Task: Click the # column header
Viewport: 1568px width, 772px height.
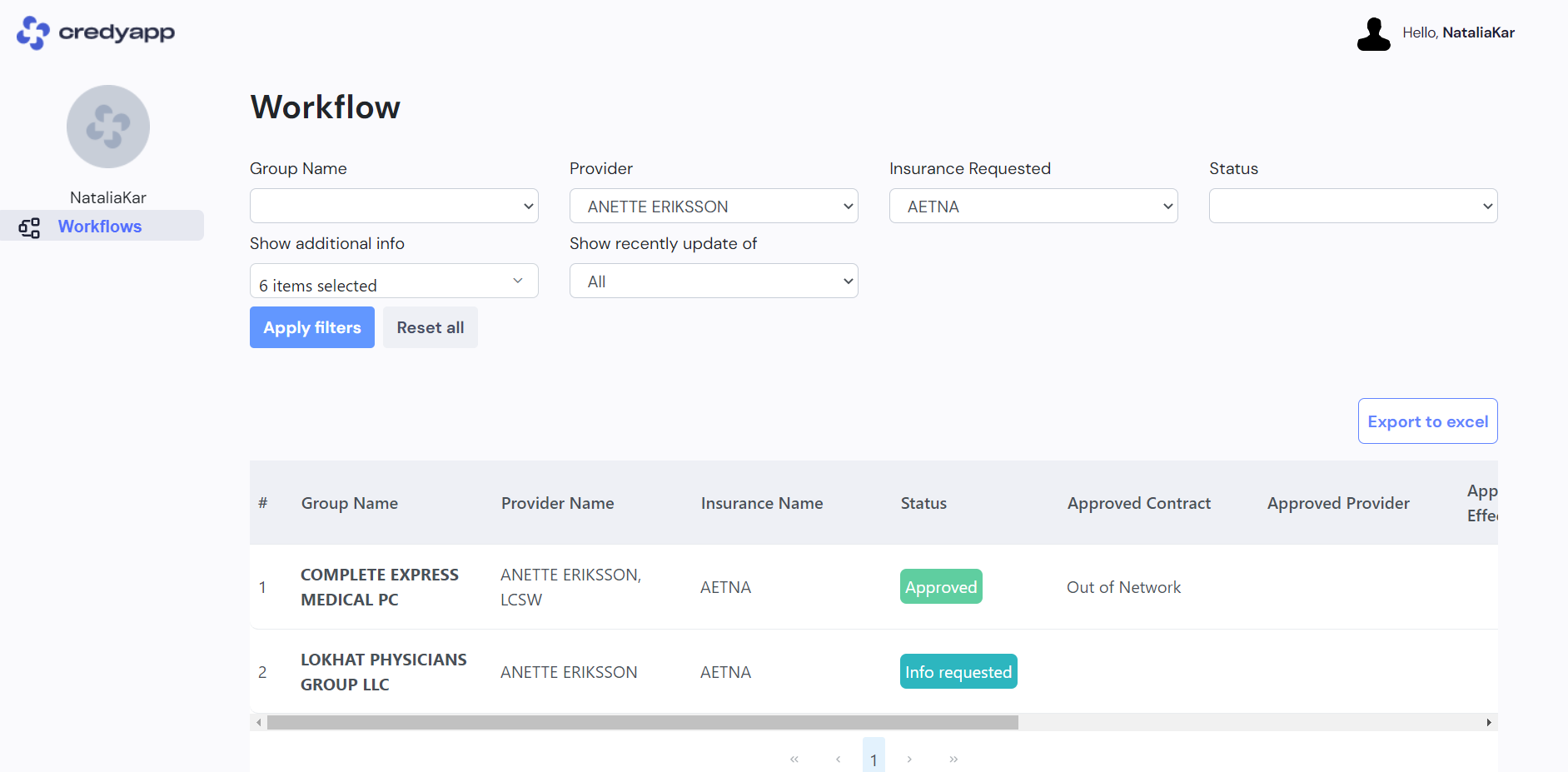Action: (x=263, y=503)
